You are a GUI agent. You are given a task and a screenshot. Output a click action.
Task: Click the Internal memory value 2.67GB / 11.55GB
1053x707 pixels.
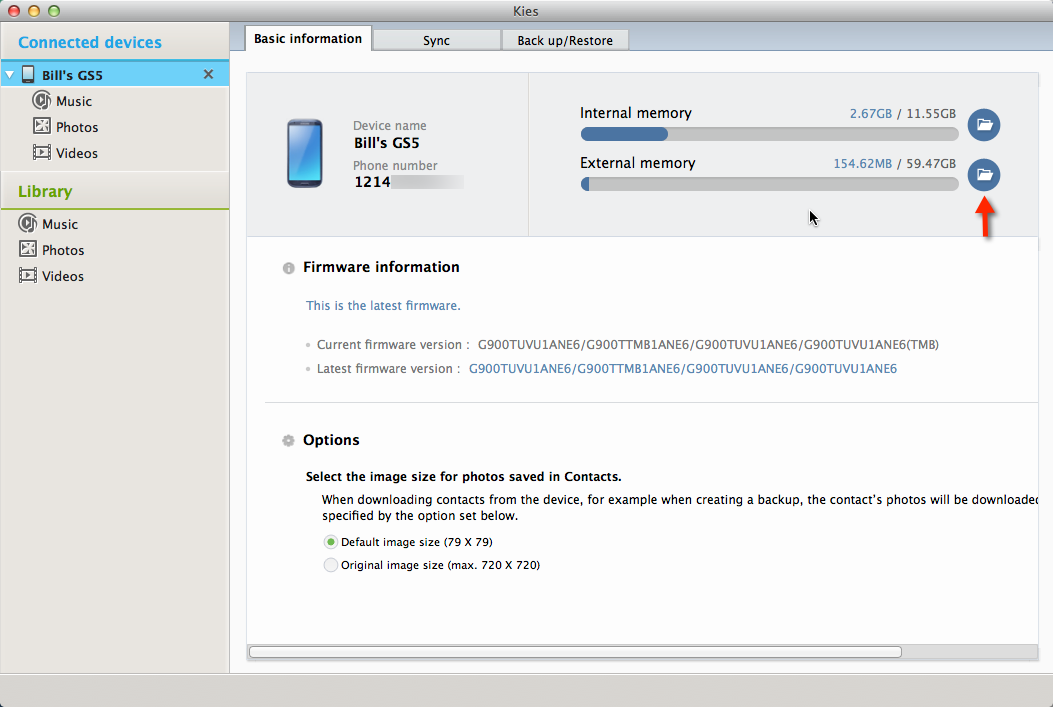click(903, 113)
